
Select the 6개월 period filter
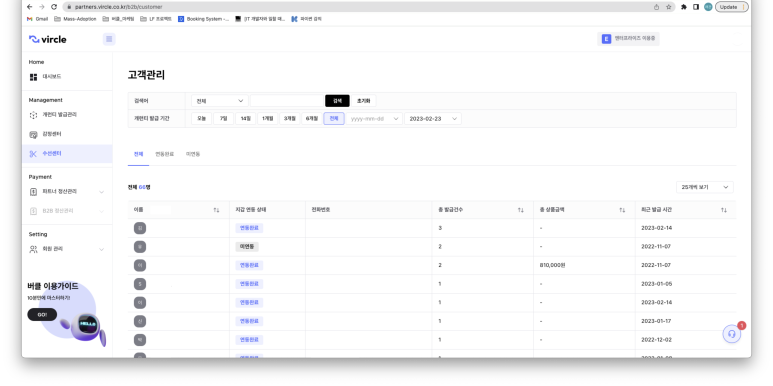(x=312, y=119)
